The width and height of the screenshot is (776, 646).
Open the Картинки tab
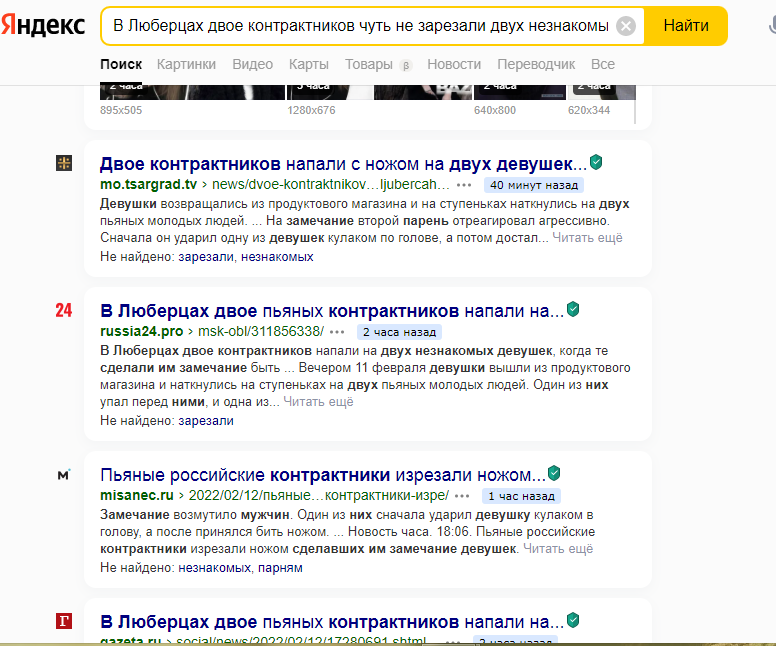tap(187, 64)
